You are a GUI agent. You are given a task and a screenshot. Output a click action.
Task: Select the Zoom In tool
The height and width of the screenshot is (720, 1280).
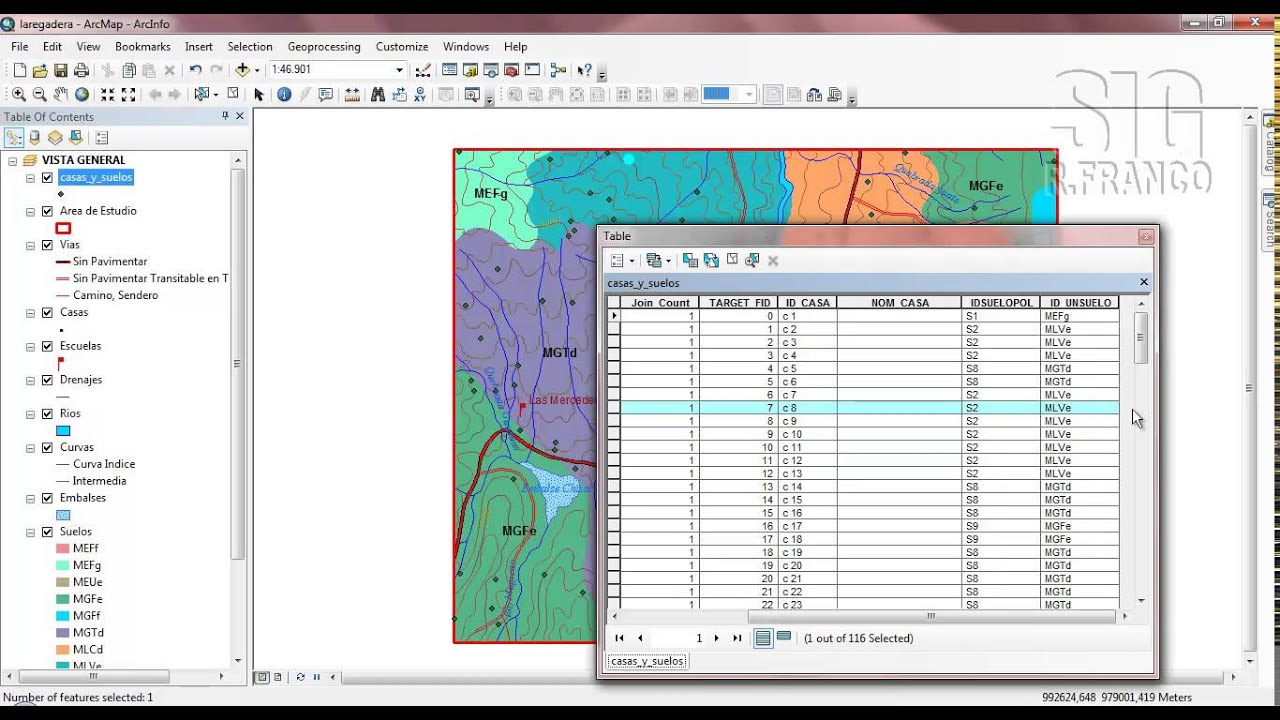pyautogui.click(x=19, y=94)
